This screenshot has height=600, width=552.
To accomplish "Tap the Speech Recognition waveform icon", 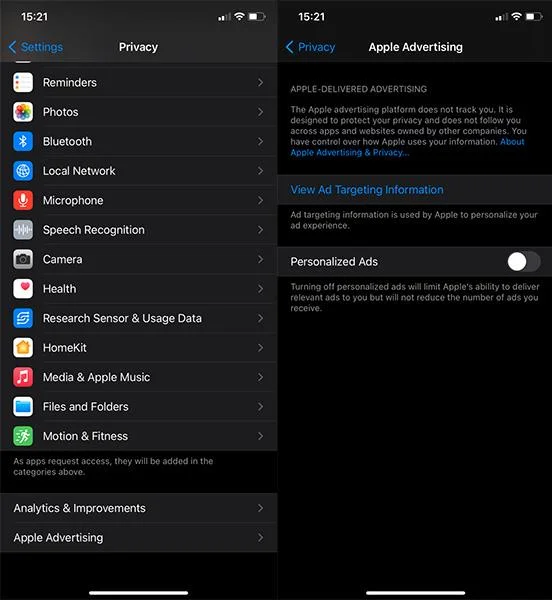I will click(x=23, y=230).
